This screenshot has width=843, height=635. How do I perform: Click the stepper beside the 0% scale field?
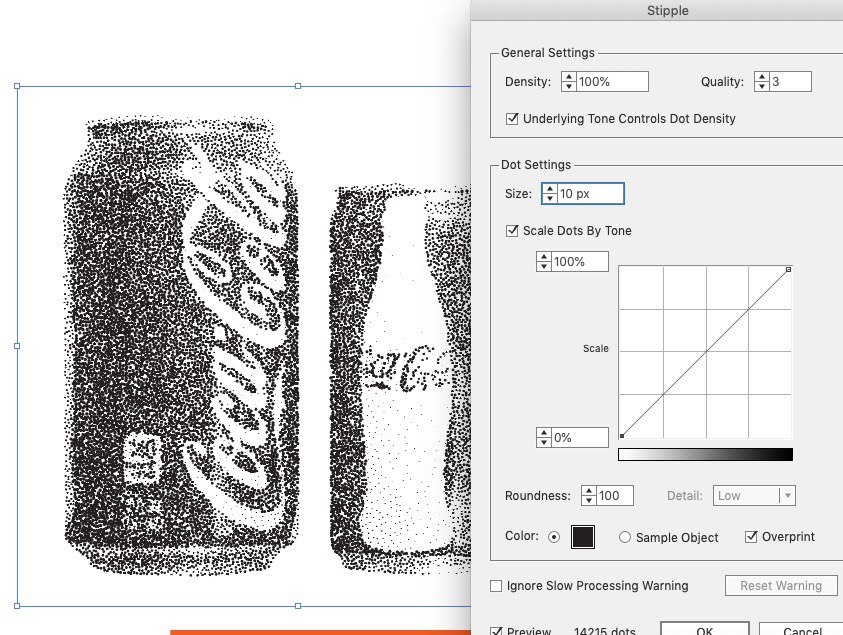coord(544,438)
